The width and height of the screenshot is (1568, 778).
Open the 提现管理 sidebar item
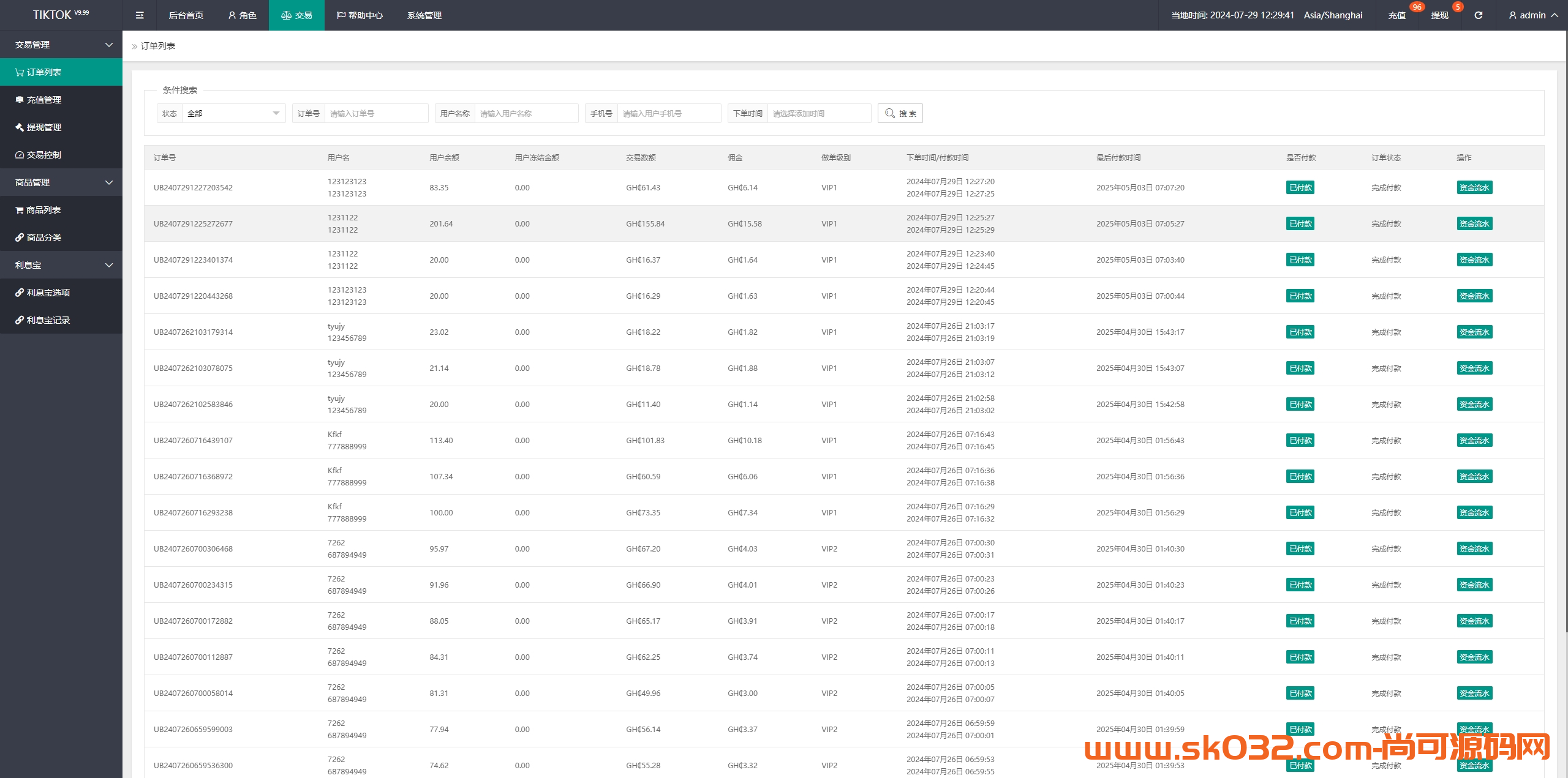(x=61, y=127)
